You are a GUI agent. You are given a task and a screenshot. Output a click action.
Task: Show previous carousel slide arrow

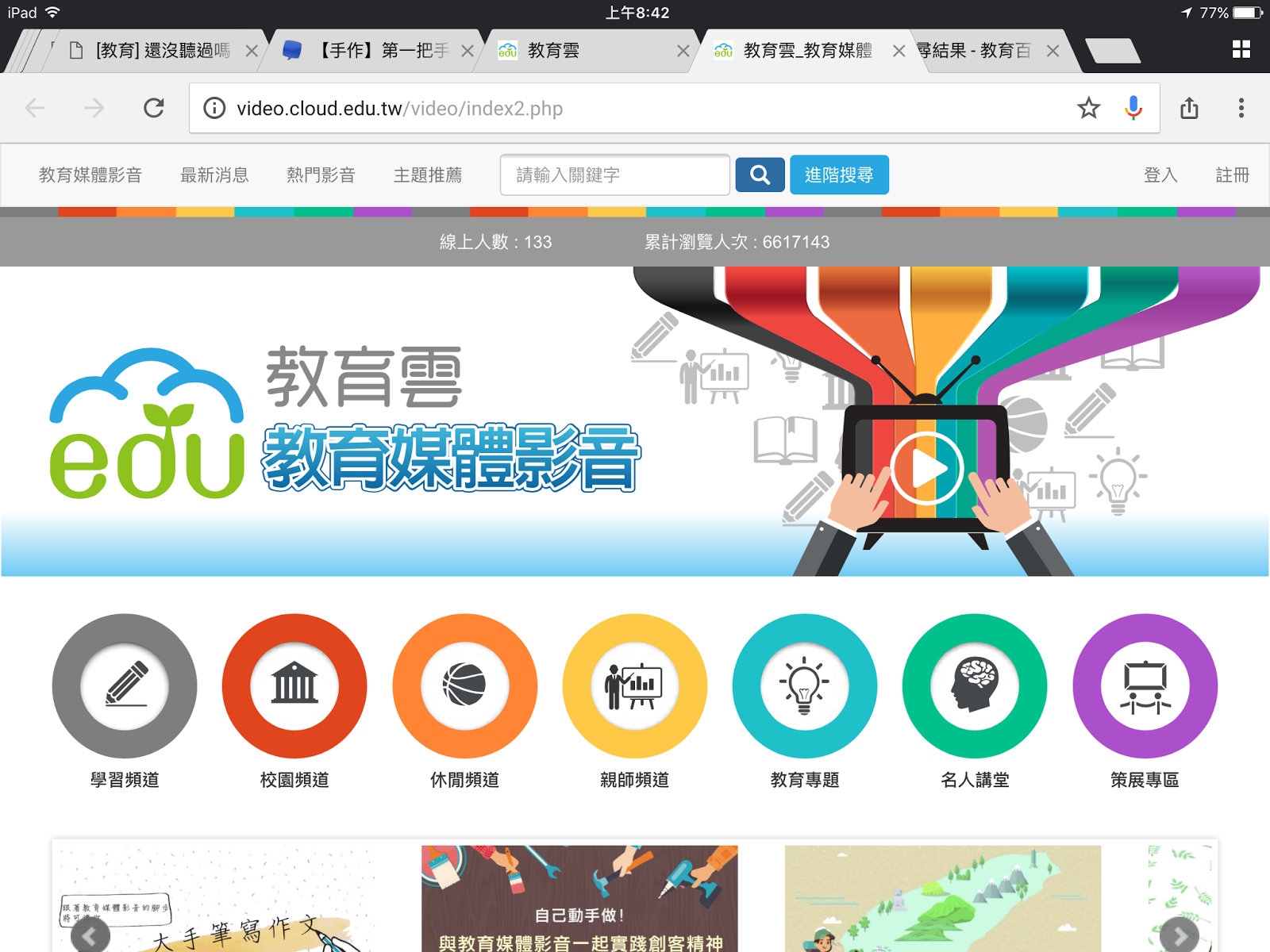(90, 935)
